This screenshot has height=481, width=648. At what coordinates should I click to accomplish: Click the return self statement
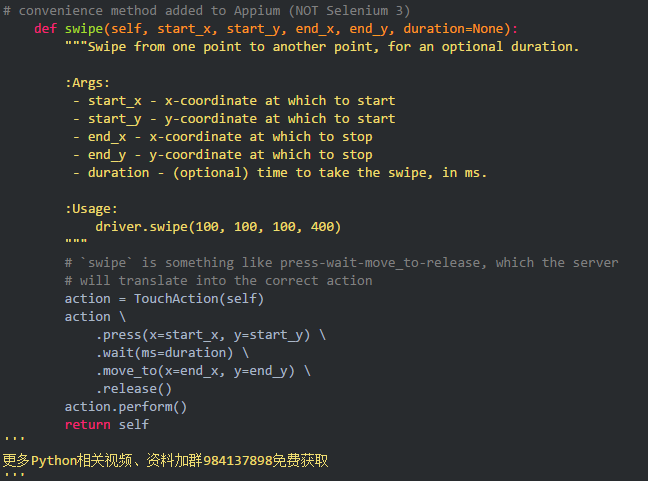(107, 425)
